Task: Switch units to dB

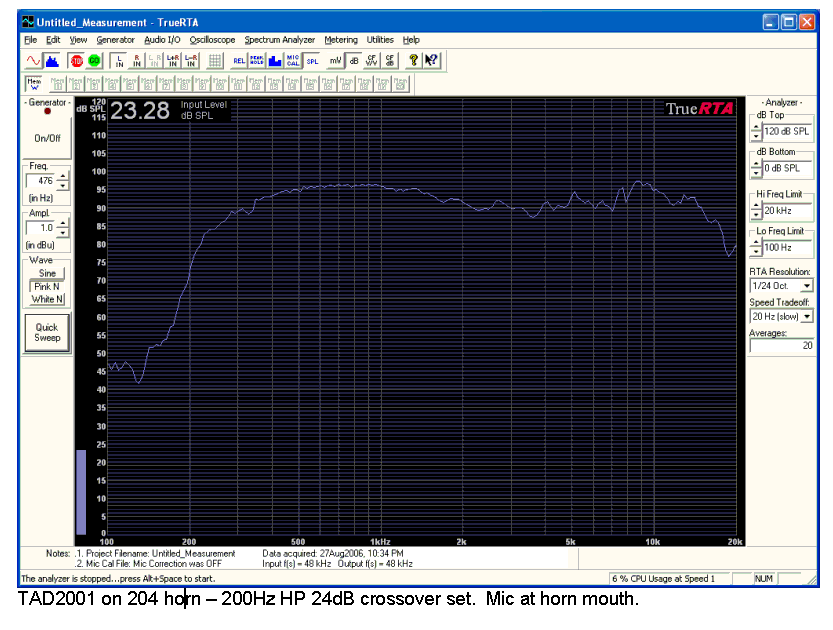Action: coord(354,61)
